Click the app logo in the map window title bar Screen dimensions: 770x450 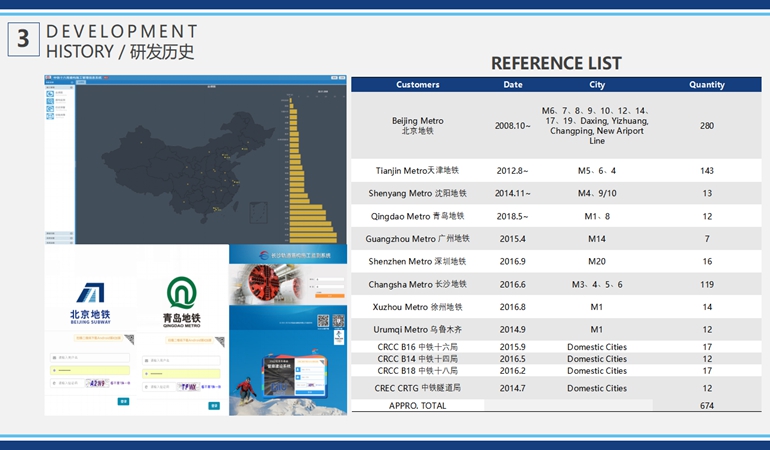coord(48,78)
